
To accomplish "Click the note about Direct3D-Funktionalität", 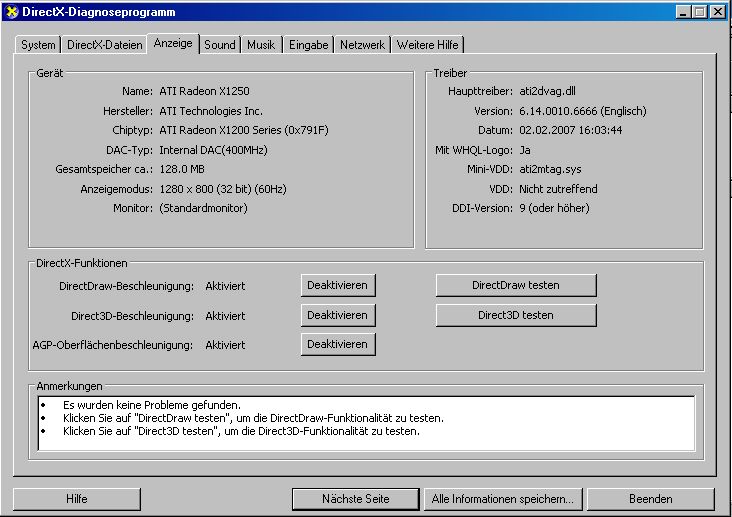I will pyautogui.click(x=241, y=431).
